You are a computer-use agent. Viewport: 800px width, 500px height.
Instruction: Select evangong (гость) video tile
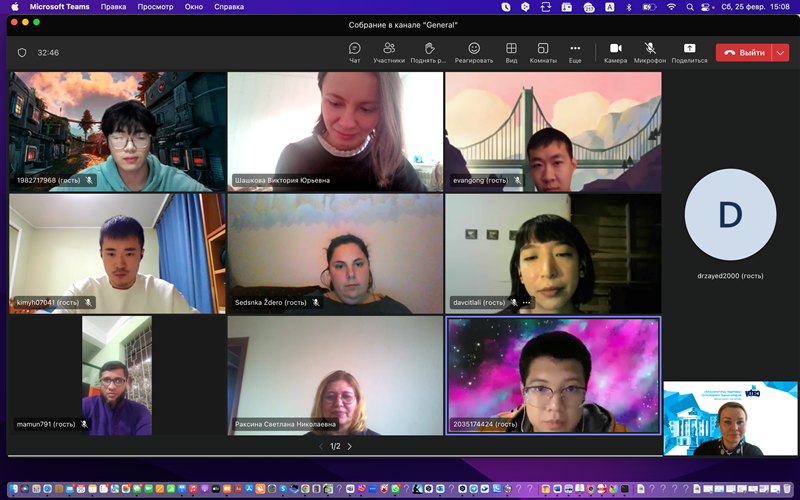pyautogui.click(x=553, y=132)
